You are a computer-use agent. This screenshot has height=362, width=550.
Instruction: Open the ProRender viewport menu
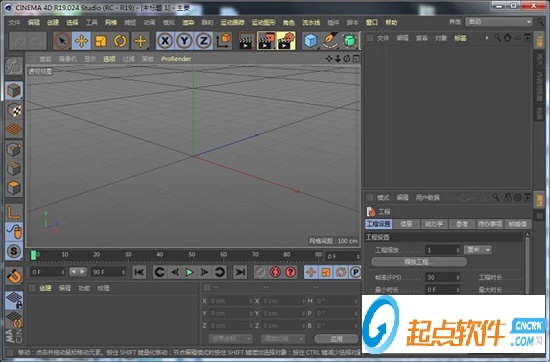pos(176,59)
